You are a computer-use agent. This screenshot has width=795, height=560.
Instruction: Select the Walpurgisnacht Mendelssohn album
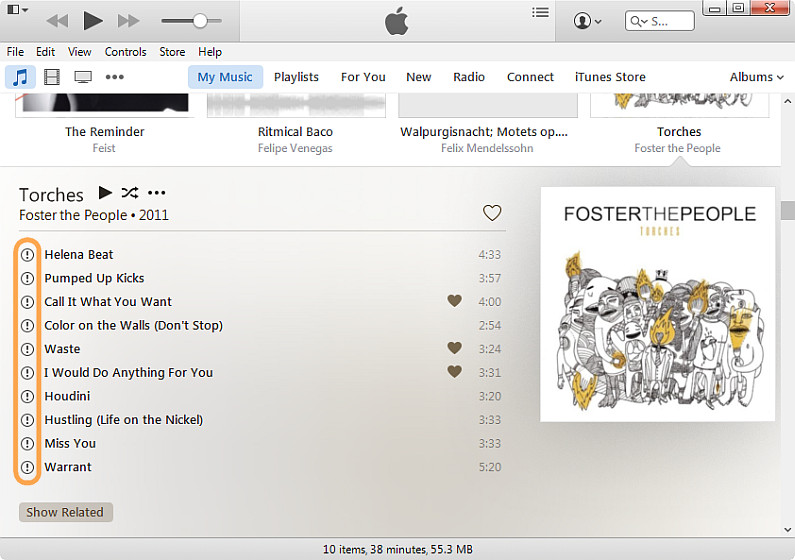(x=484, y=132)
